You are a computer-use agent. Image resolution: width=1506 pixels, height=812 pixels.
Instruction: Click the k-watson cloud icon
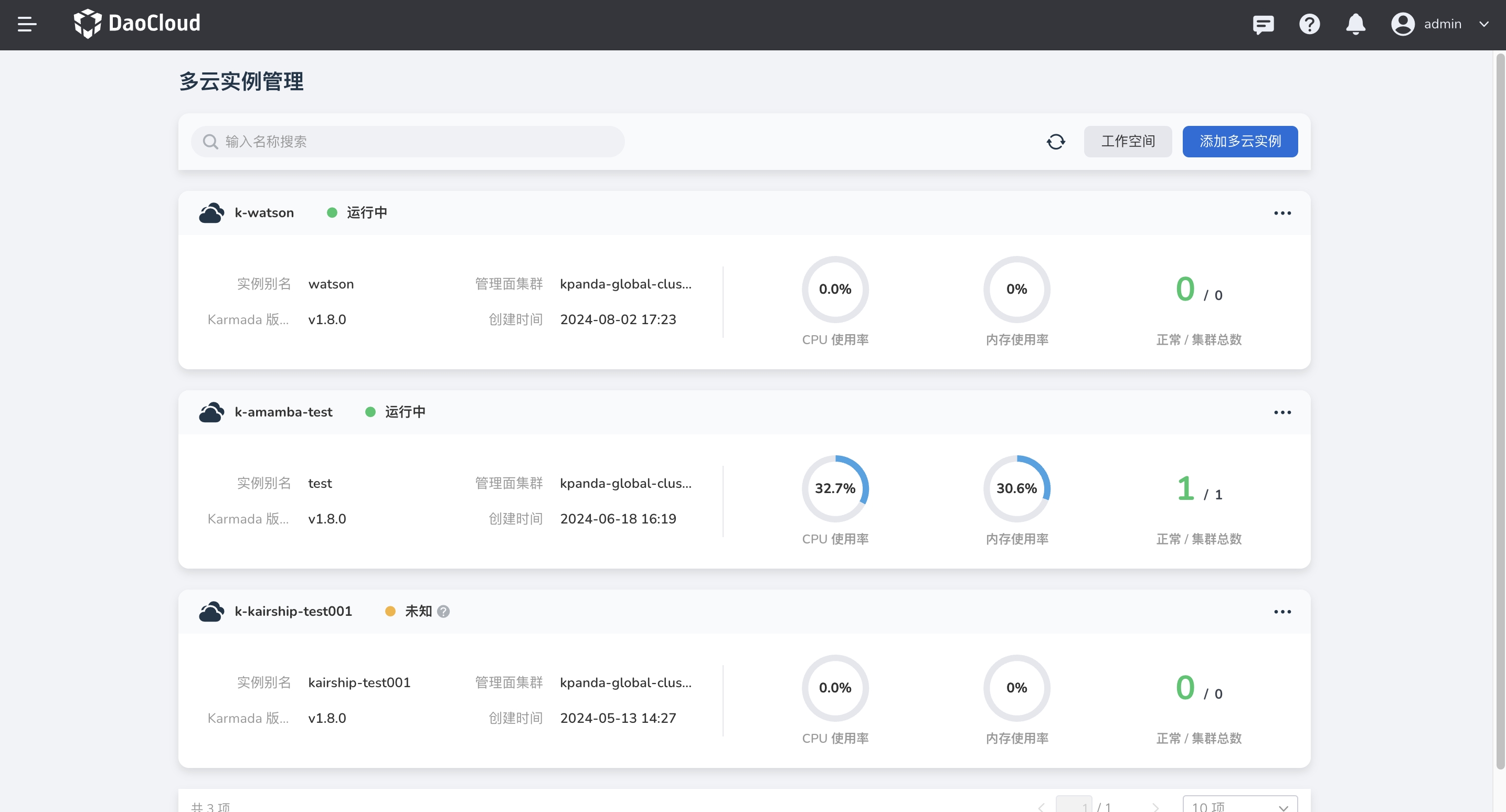tap(211, 213)
